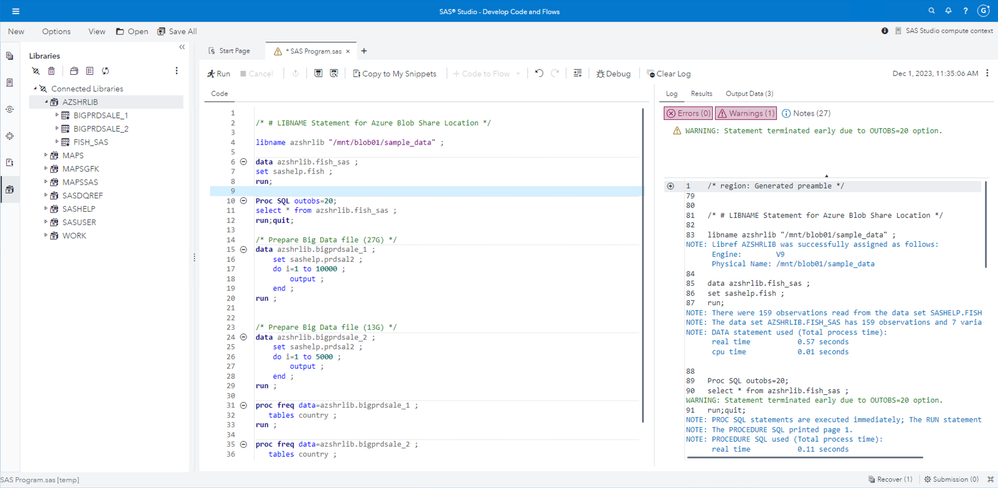Refresh the Libraries panel

point(106,71)
